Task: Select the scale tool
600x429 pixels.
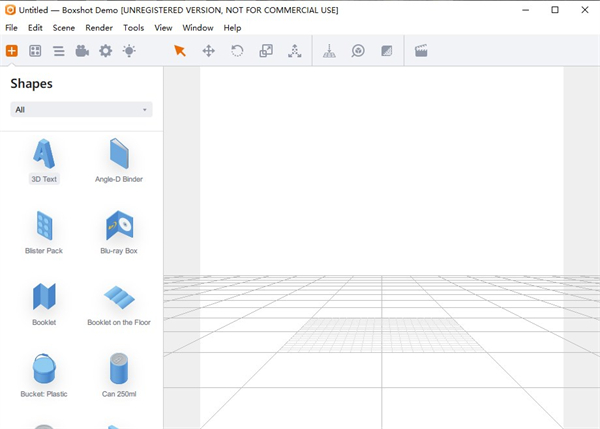Action: (x=266, y=51)
